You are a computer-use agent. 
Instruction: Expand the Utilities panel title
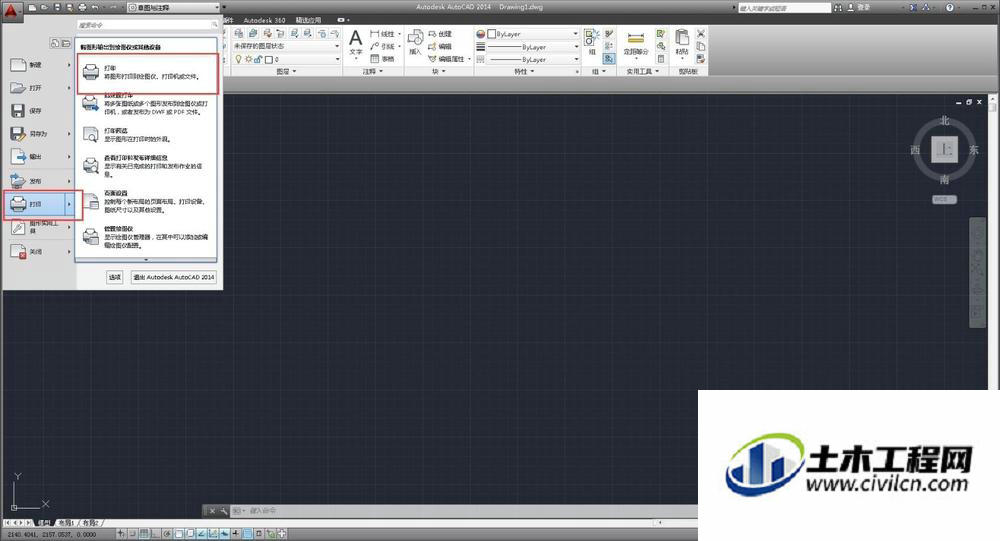click(642, 71)
